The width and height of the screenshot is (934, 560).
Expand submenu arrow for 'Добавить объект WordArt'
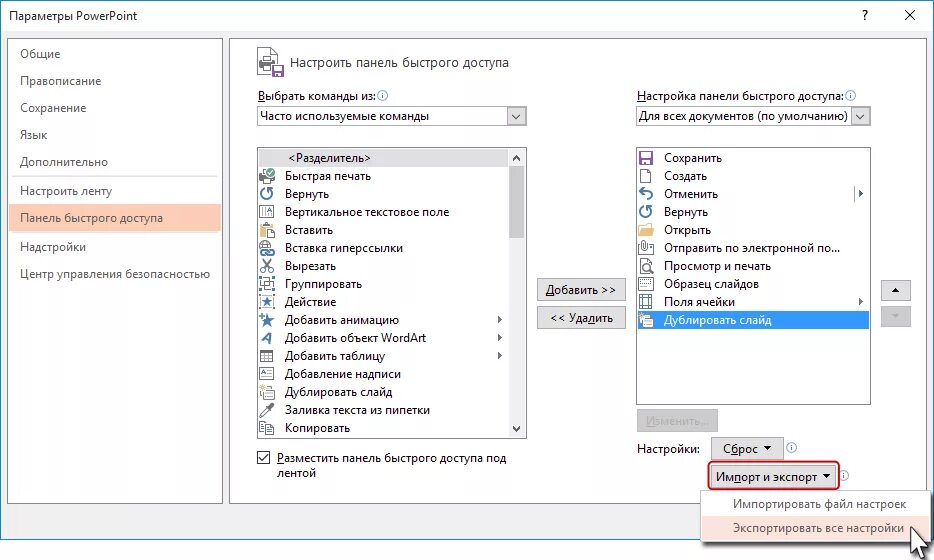(500, 338)
